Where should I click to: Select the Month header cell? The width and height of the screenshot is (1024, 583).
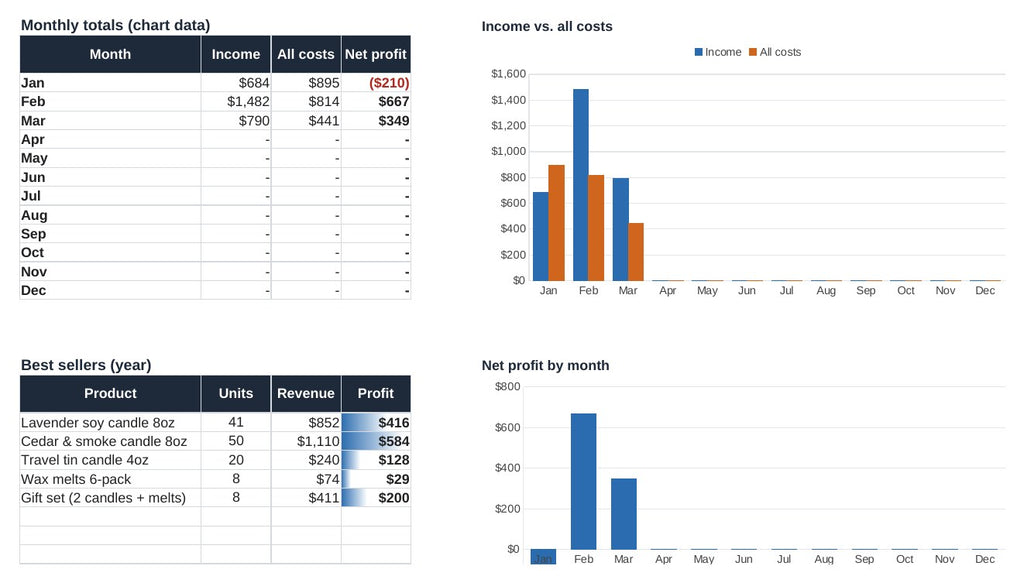pos(110,54)
